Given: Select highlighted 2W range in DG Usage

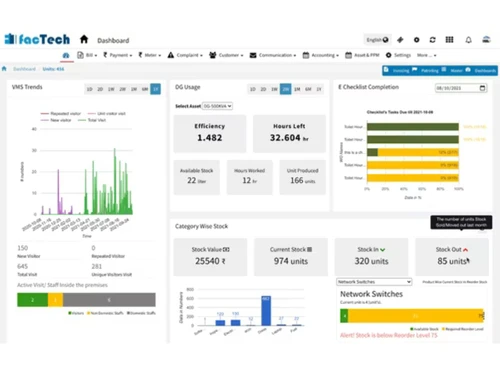Looking at the screenshot, I should click(x=285, y=89).
